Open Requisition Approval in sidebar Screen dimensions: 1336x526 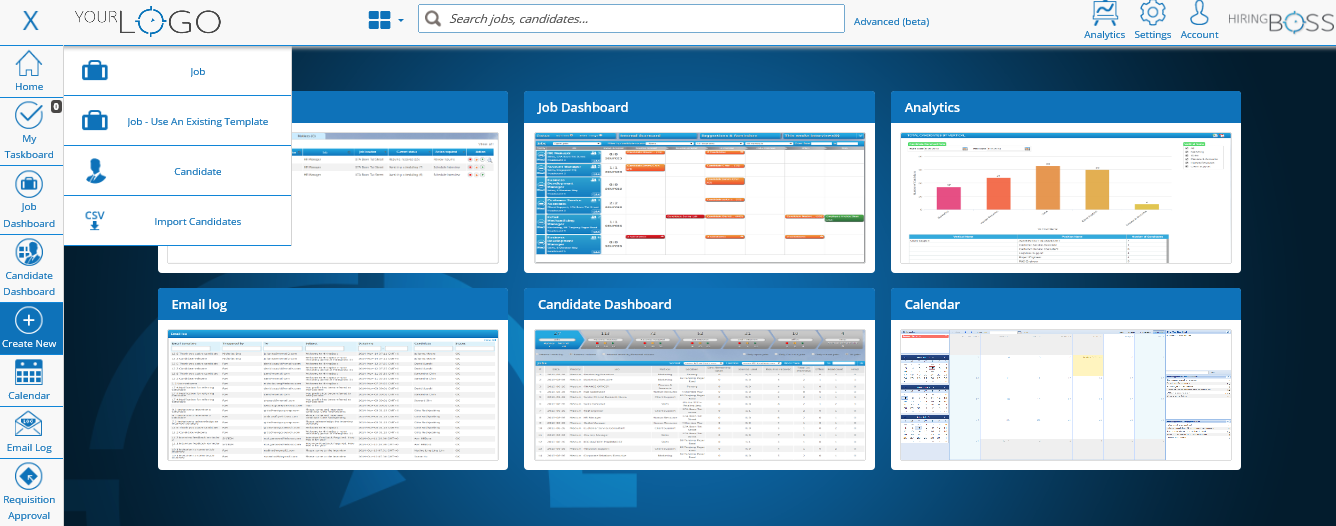tap(29, 491)
